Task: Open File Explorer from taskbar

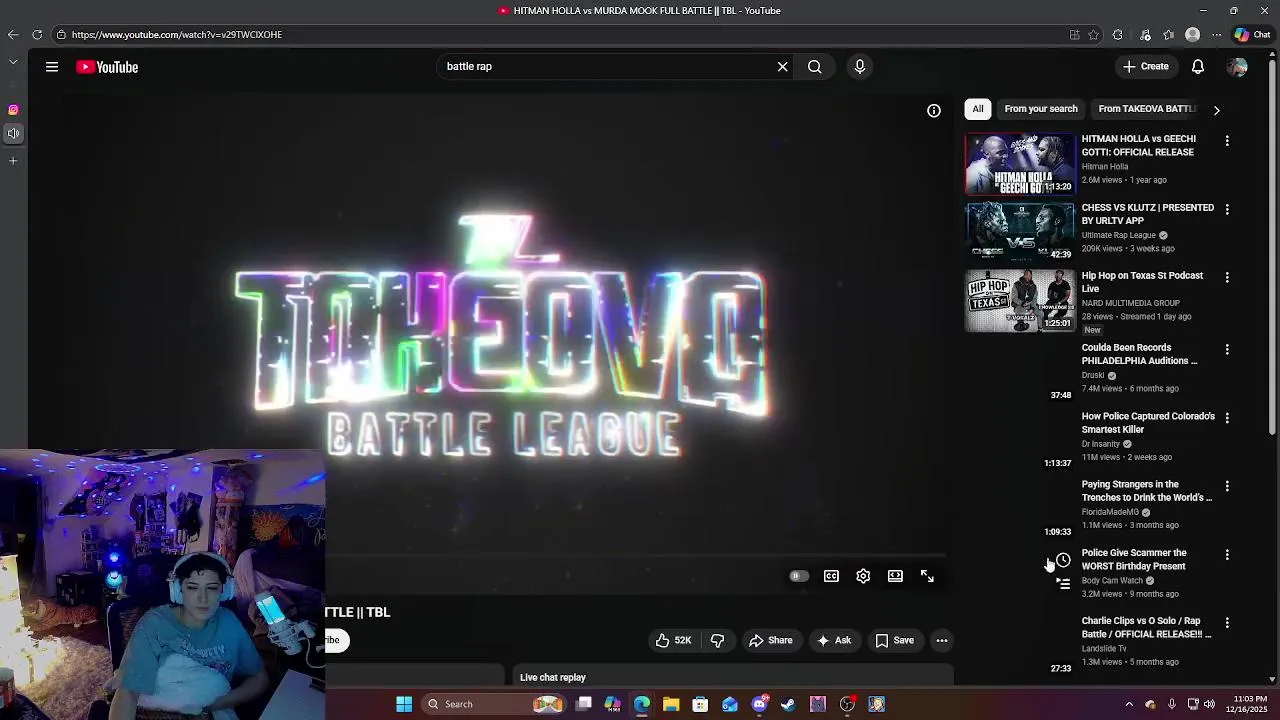Action: (671, 704)
